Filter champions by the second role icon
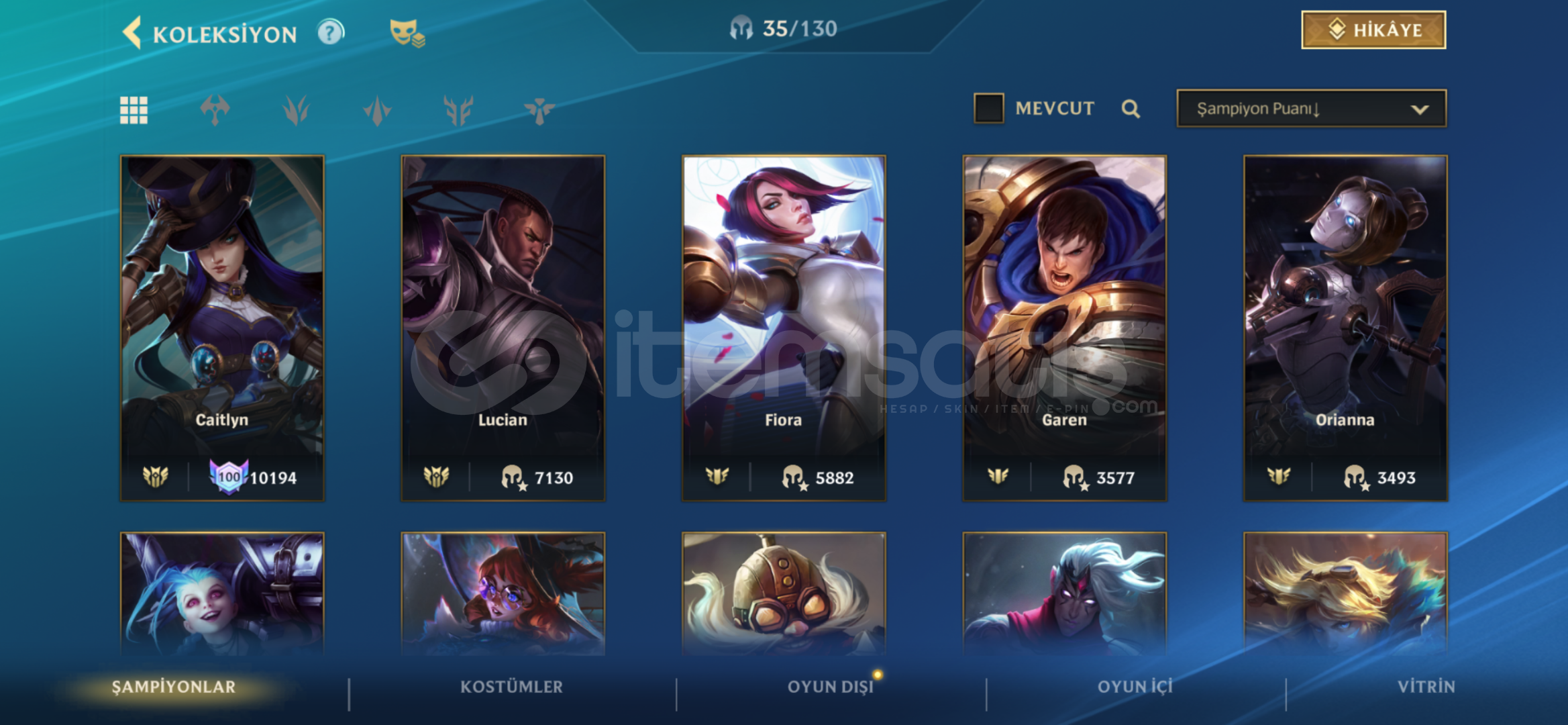Image resolution: width=1568 pixels, height=725 pixels. pyautogui.click(x=296, y=110)
